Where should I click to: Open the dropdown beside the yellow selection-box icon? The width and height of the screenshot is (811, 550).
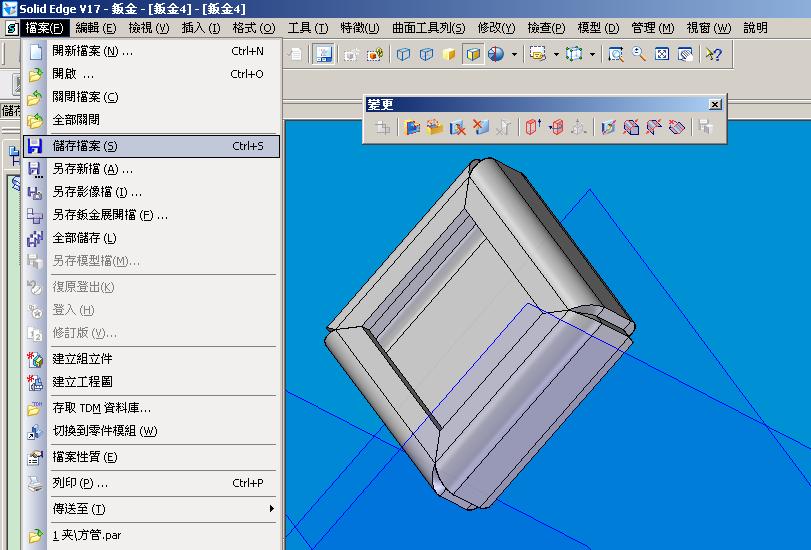[556, 54]
